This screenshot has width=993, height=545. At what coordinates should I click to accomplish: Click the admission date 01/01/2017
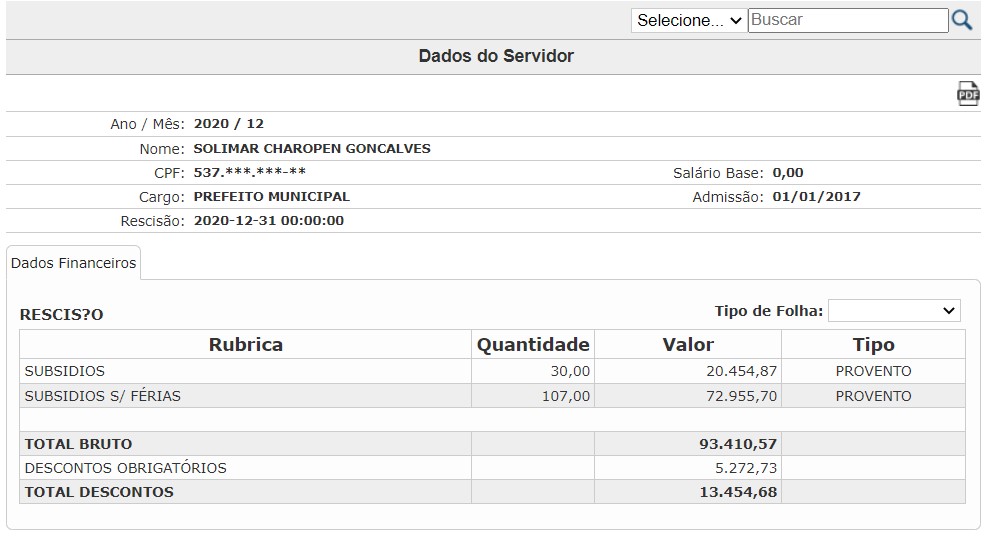tap(816, 196)
